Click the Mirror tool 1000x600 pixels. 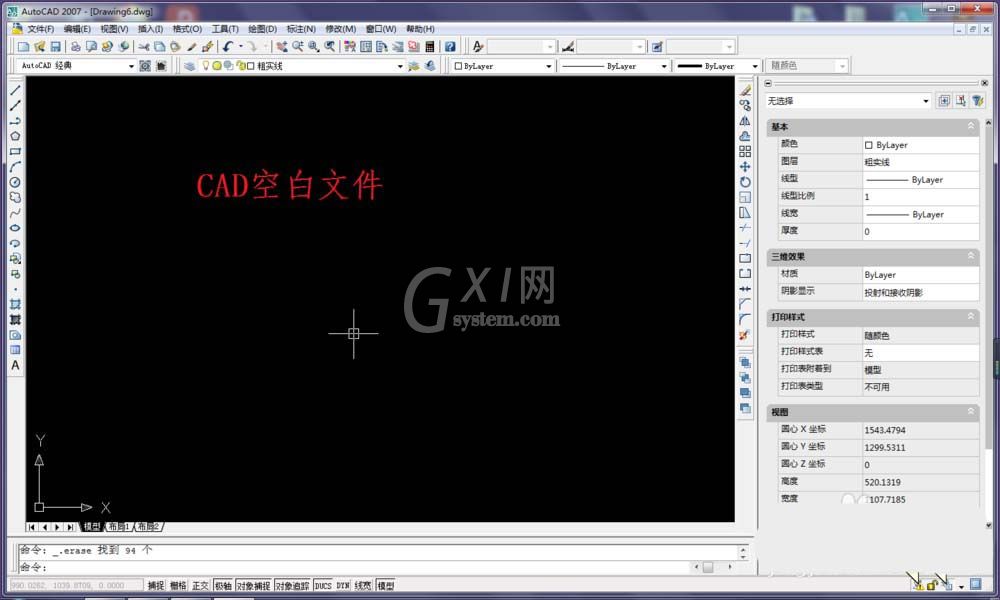coord(745,121)
